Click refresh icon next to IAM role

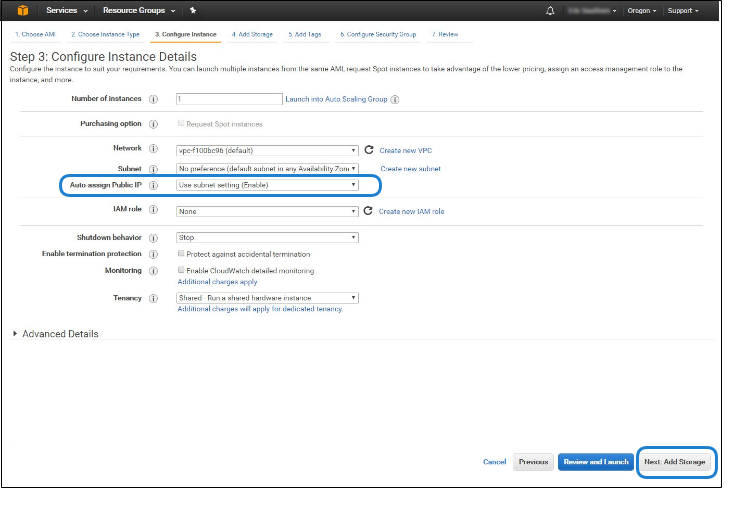tap(369, 211)
